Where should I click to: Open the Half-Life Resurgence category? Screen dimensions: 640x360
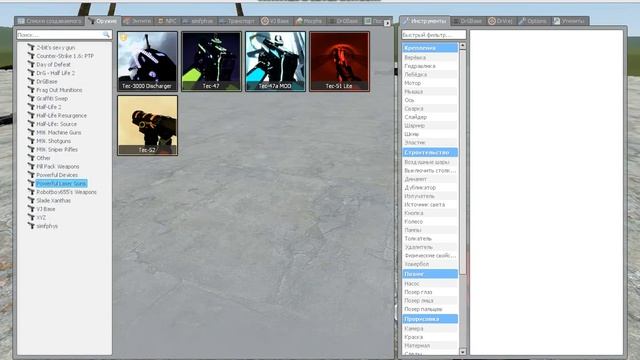[61, 116]
